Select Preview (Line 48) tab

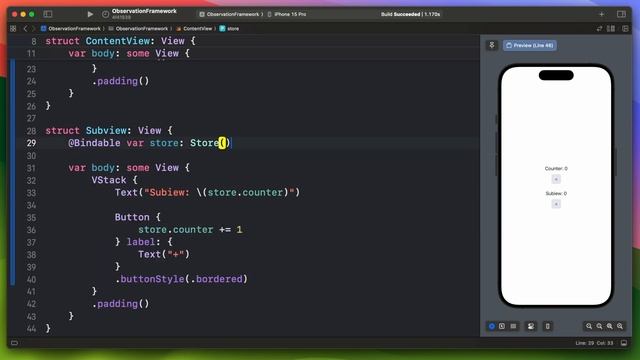coord(529,45)
